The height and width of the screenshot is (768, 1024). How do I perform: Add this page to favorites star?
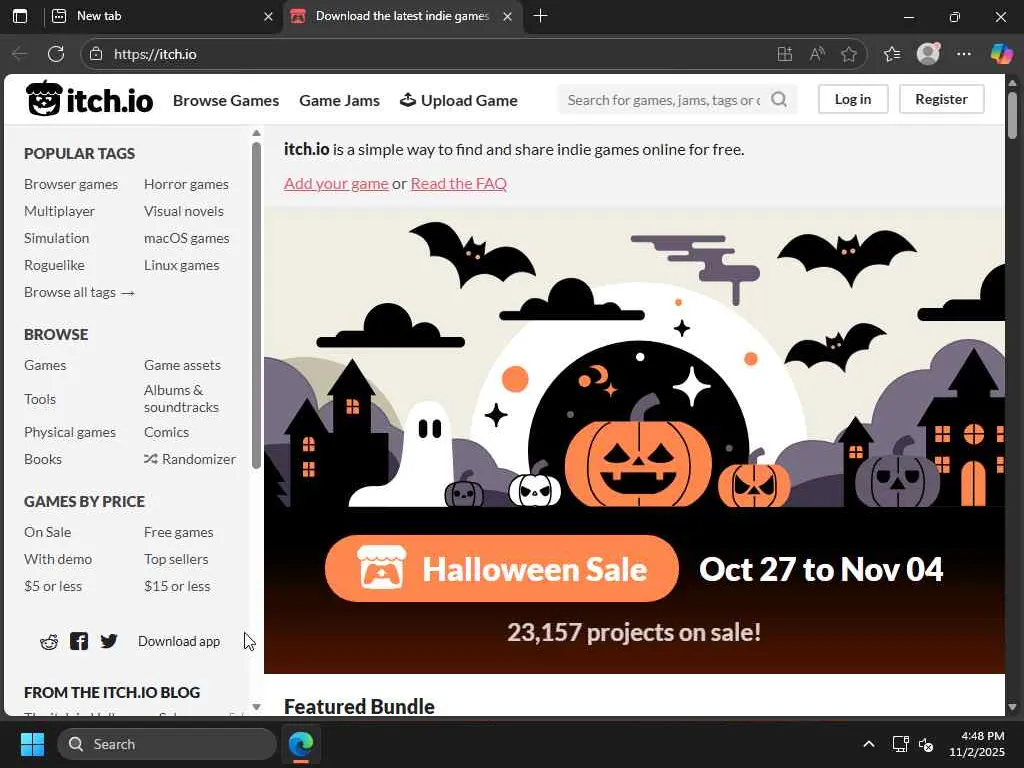point(848,54)
